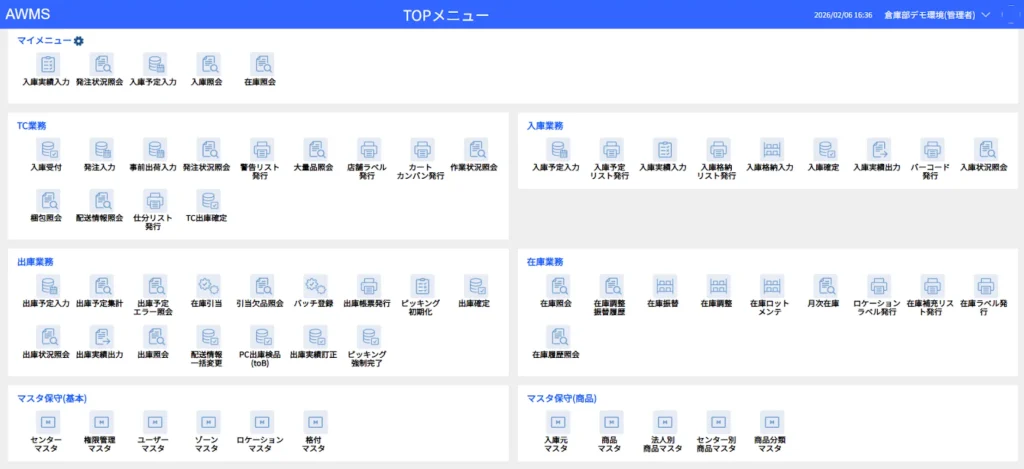1024x469 pixels.
Task: Select 権限管理マスタ
Action: (x=100, y=422)
